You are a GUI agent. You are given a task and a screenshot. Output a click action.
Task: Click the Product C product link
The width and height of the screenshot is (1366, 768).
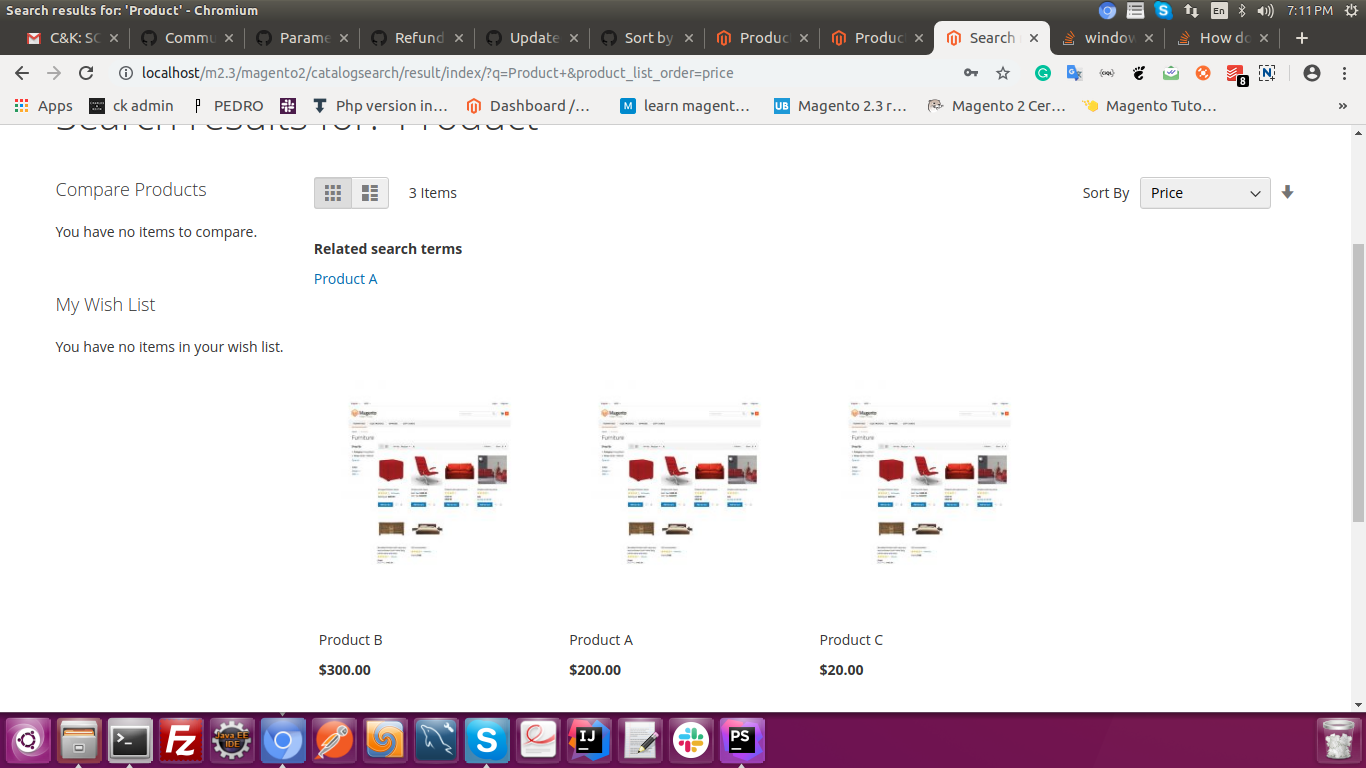851,639
